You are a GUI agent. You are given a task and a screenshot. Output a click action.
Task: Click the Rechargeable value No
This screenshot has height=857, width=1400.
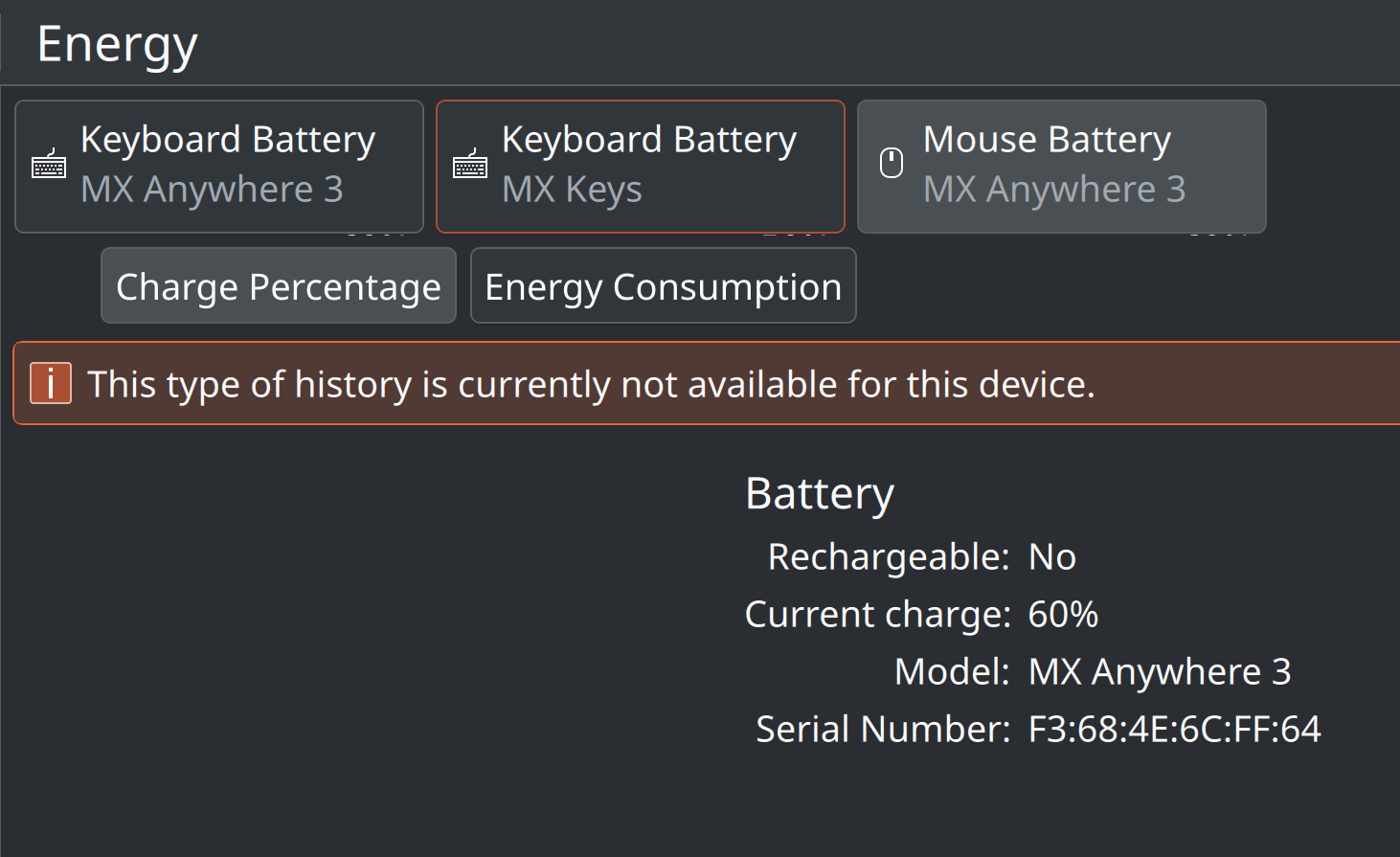tap(1052, 556)
